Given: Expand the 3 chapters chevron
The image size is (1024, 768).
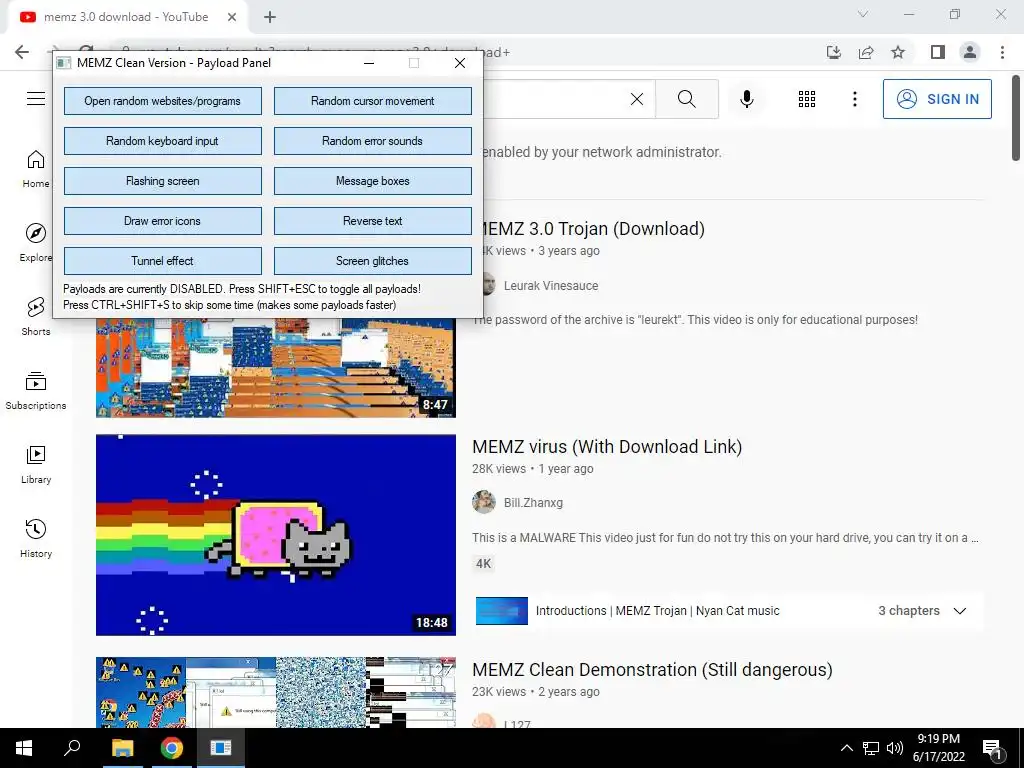Looking at the screenshot, I should pyautogui.click(x=959, y=611).
